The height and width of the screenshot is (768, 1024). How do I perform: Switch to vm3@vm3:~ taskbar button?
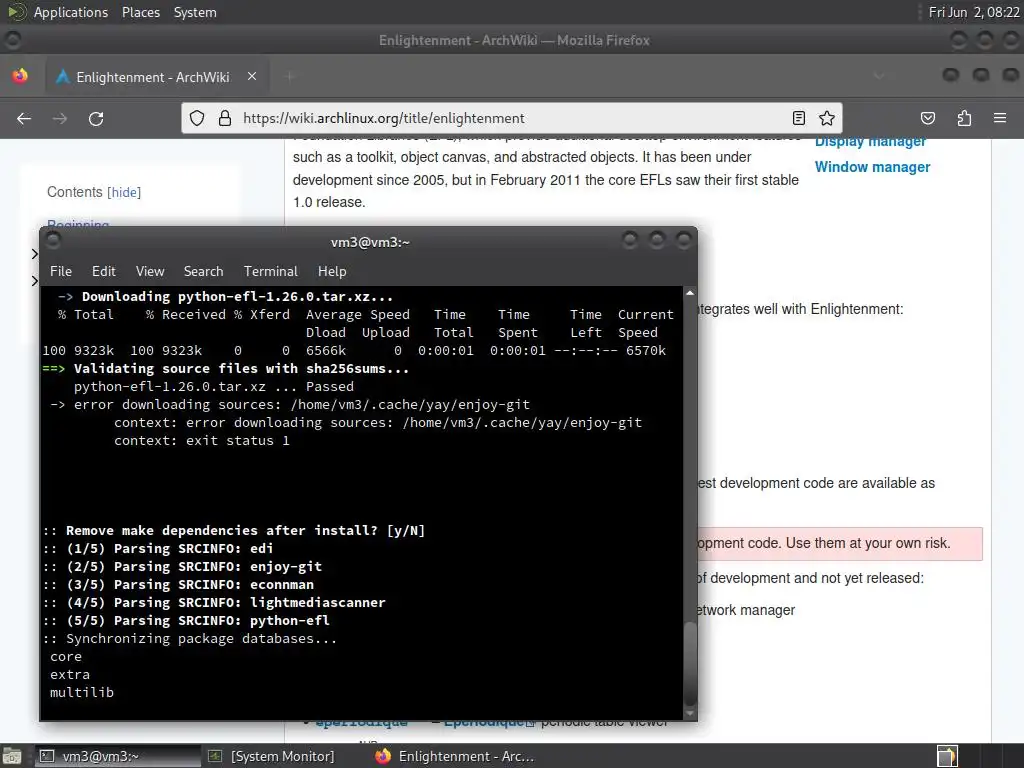(x=117, y=756)
